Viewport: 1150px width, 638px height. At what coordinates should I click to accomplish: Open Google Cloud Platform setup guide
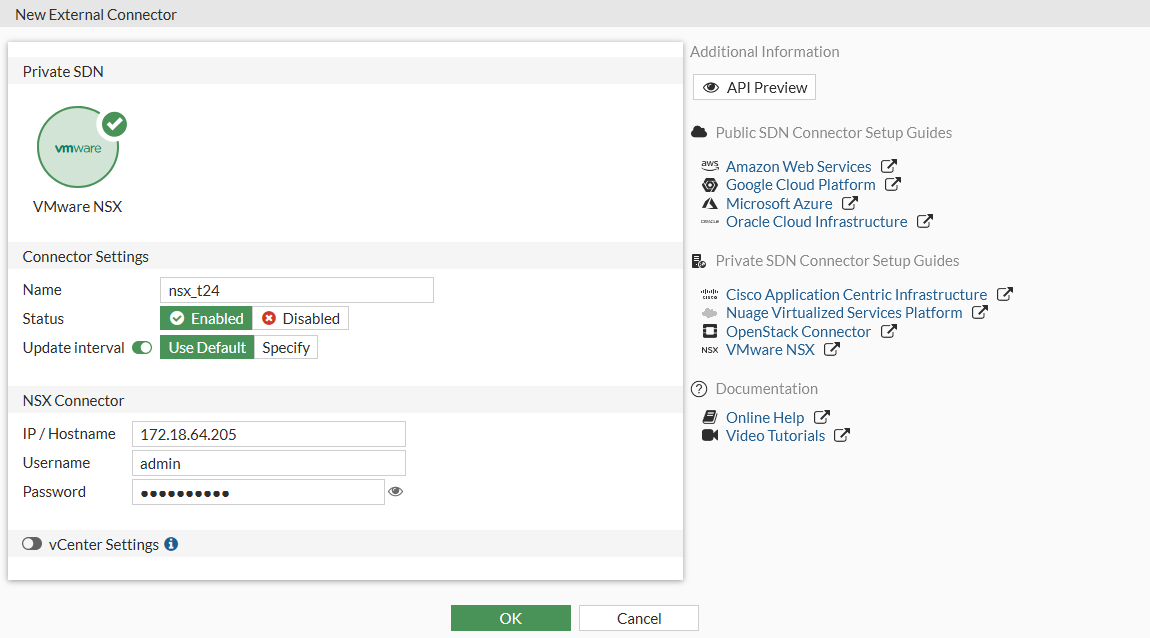tap(800, 185)
